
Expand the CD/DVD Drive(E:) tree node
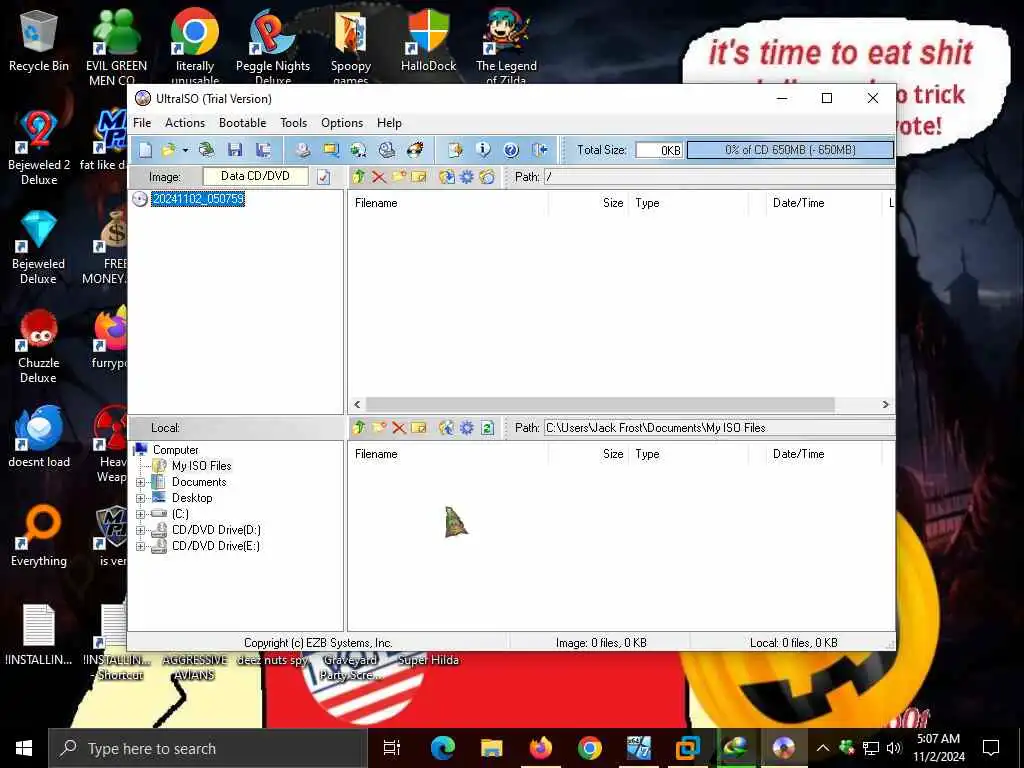(x=140, y=547)
